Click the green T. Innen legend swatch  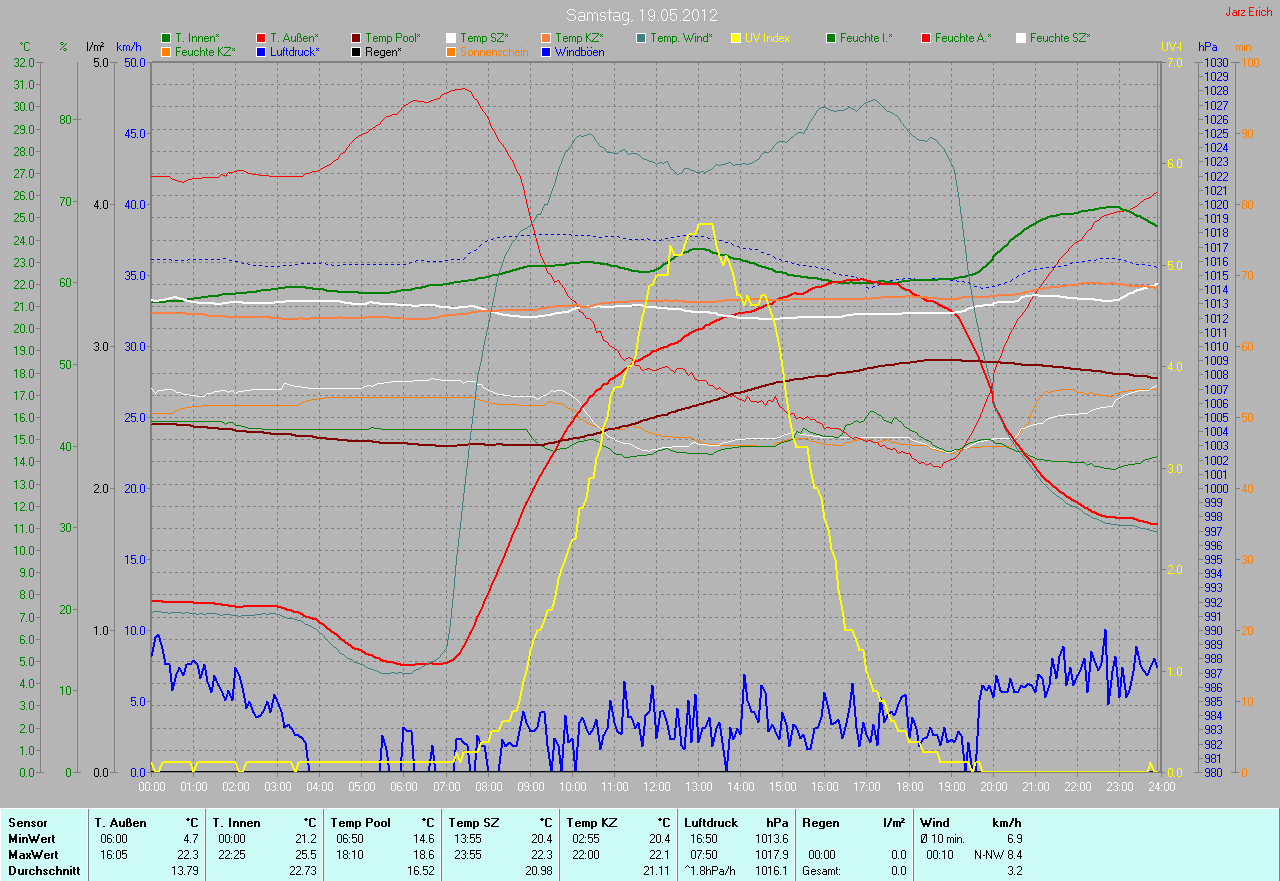pos(167,38)
